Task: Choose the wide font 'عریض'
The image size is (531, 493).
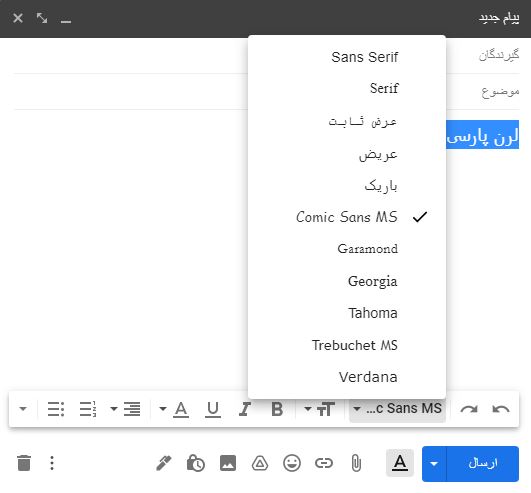Action: pyautogui.click(x=347, y=154)
